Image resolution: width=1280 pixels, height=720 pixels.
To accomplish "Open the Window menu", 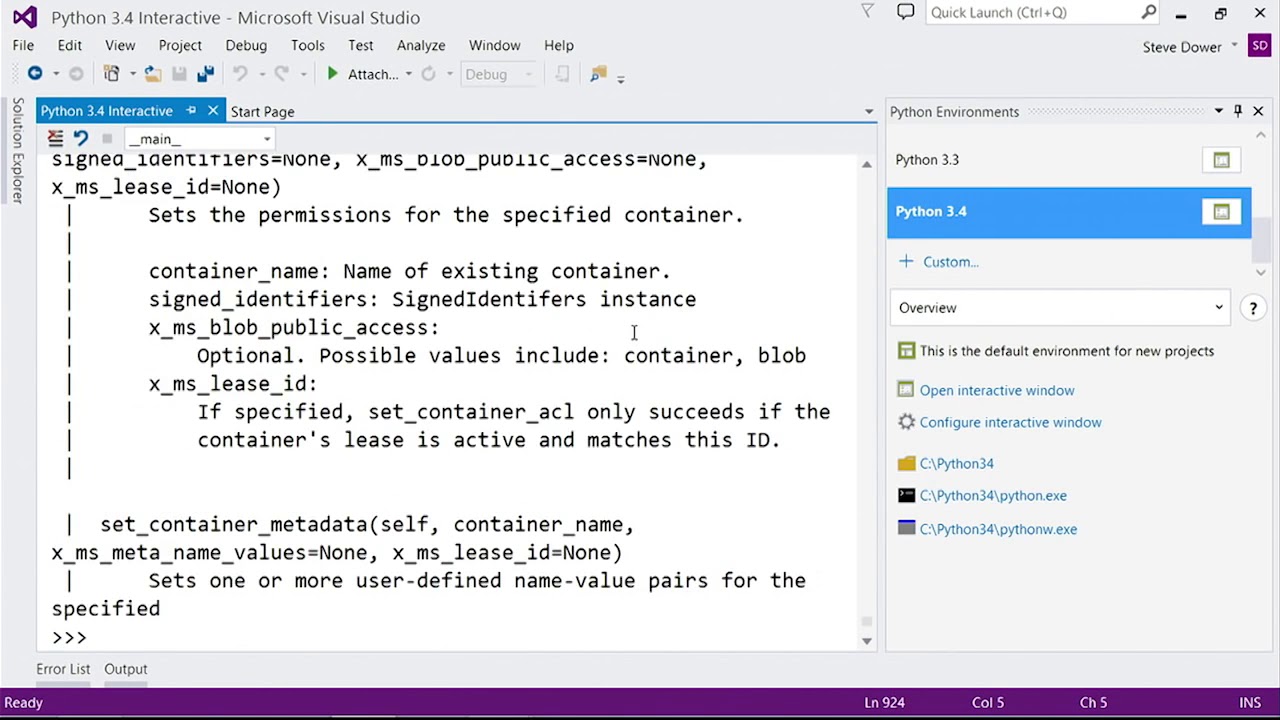I will [495, 45].
